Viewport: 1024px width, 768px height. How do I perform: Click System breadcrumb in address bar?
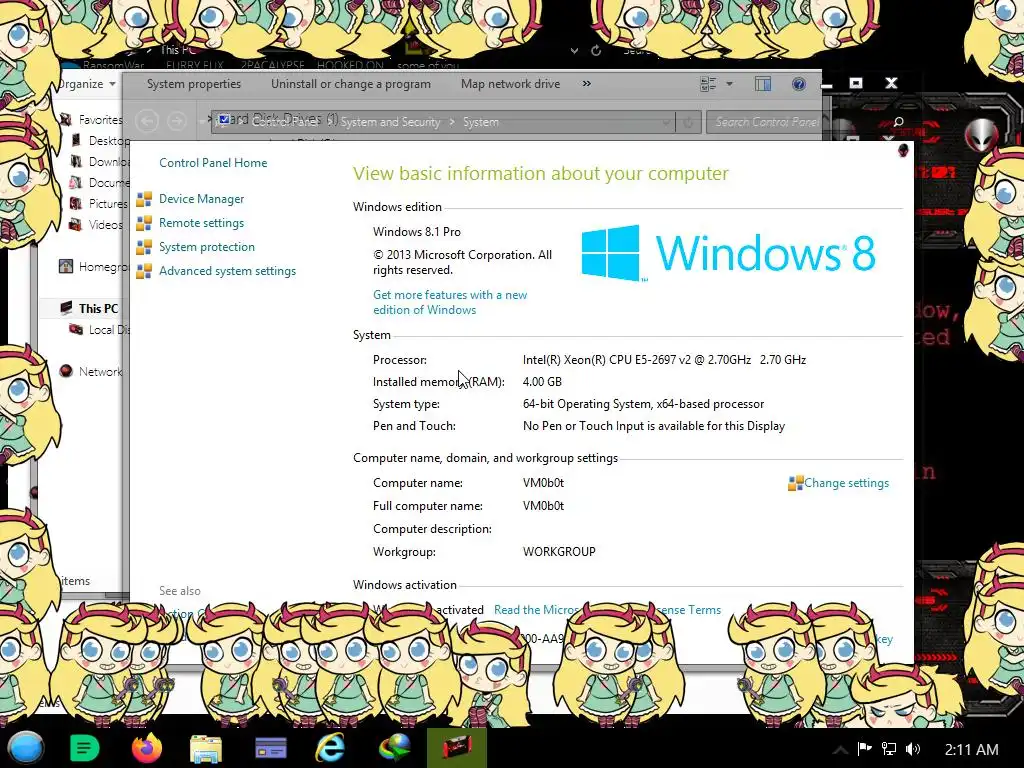coord(481,122)
